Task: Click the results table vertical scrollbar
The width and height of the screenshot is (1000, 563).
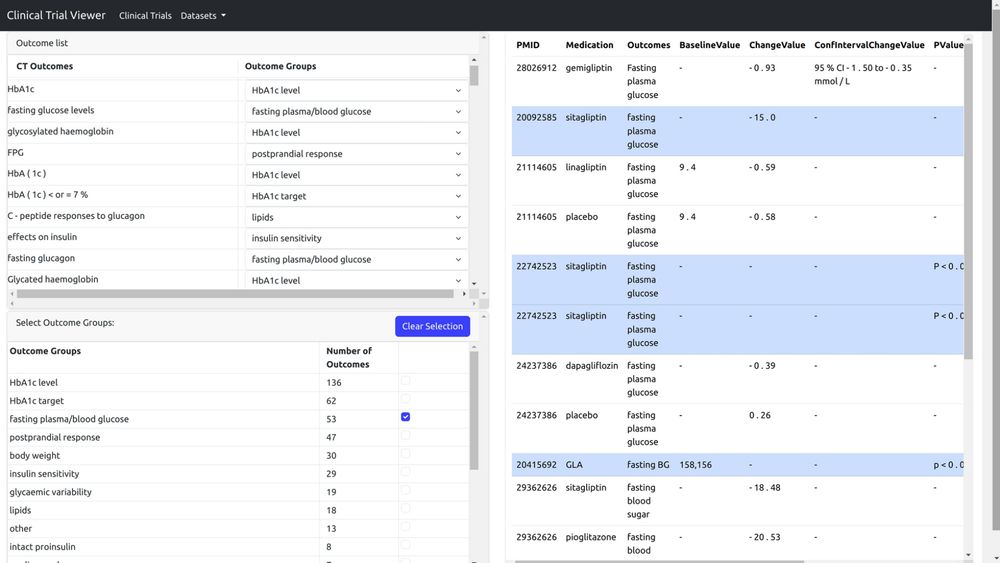Action: click(x=969, y=201)
